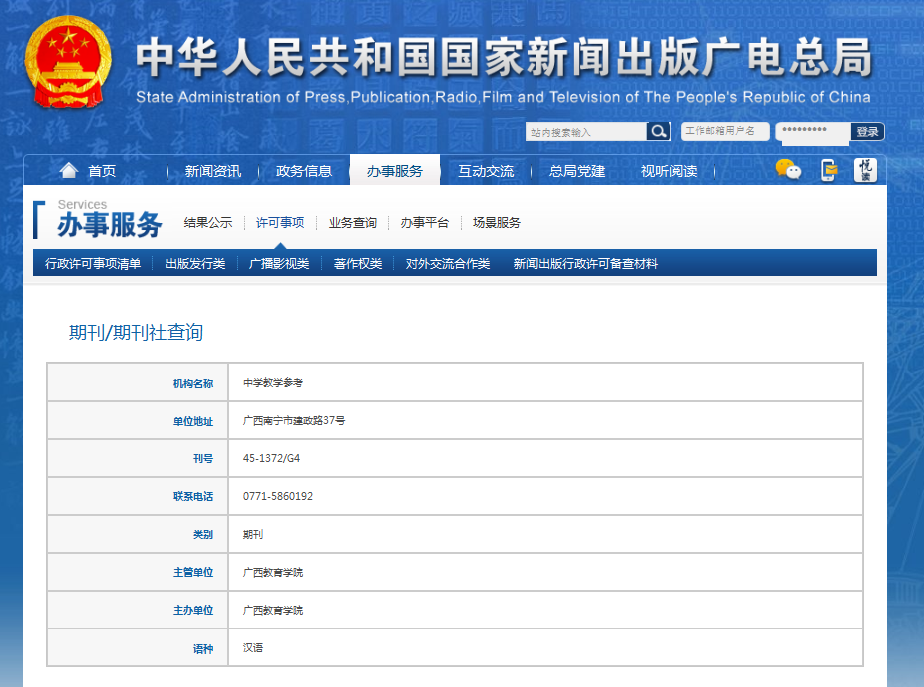Focus the mailbox password field
The image size is (924, 687).
(x=813, y=131)
